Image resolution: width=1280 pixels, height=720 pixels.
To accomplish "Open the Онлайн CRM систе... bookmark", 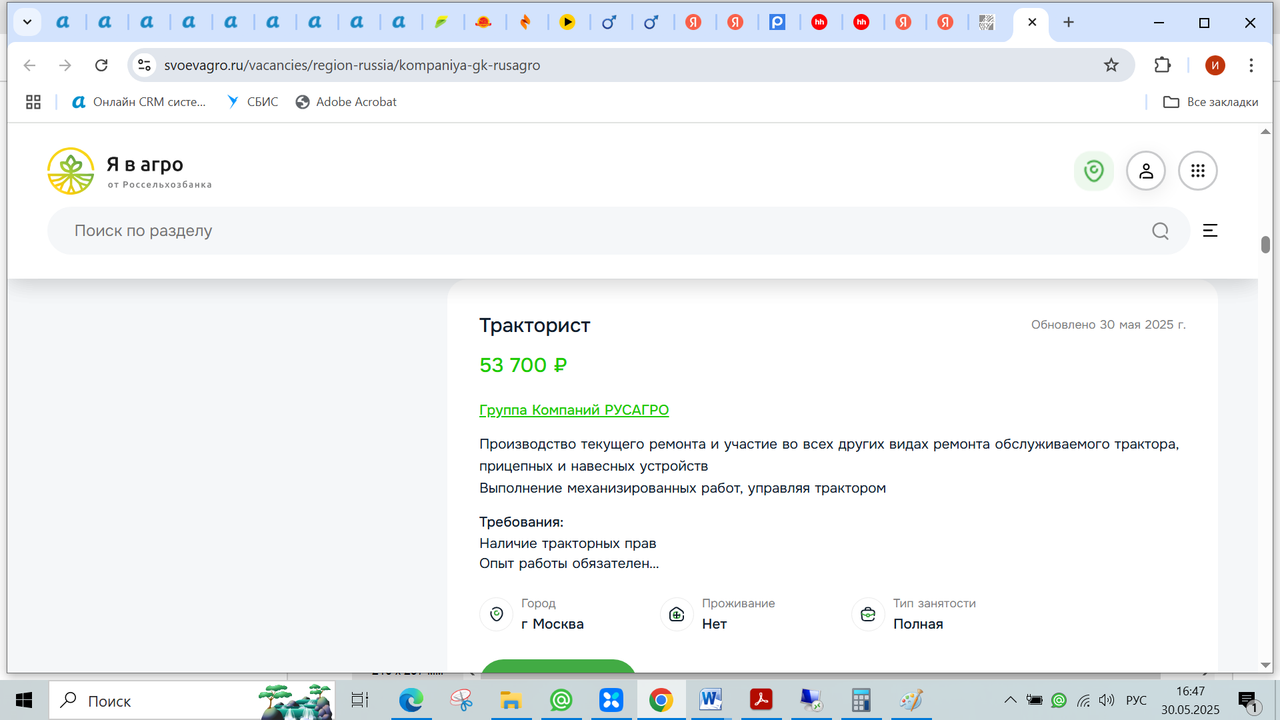I will [139, 102].
